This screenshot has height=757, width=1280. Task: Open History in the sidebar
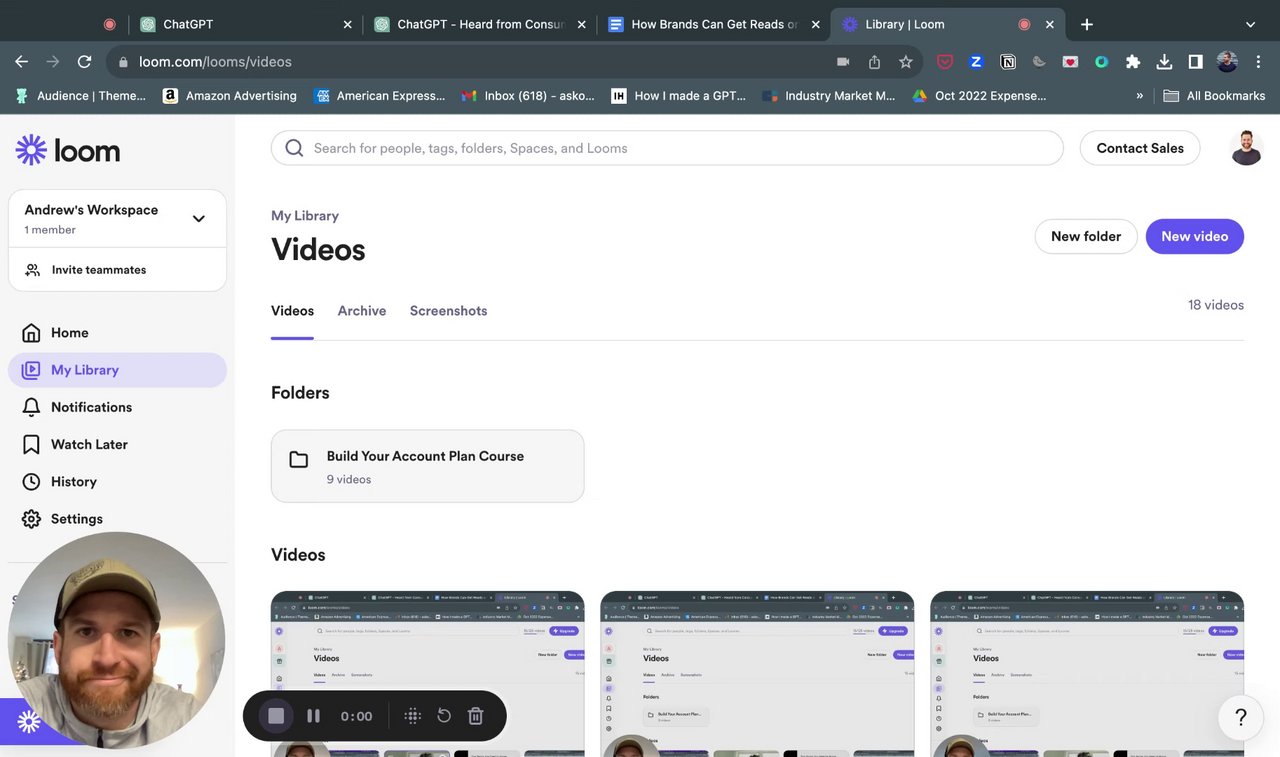click(118, 482)
